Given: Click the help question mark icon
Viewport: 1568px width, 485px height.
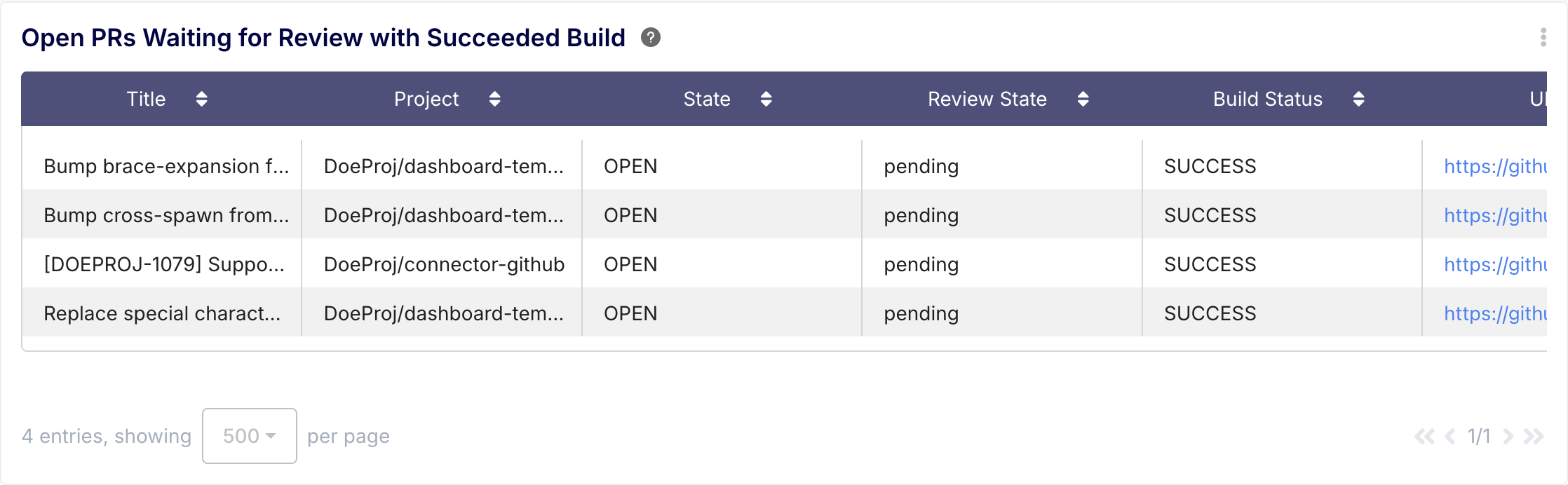Looking at the screenshot, I should pos(651,38).
